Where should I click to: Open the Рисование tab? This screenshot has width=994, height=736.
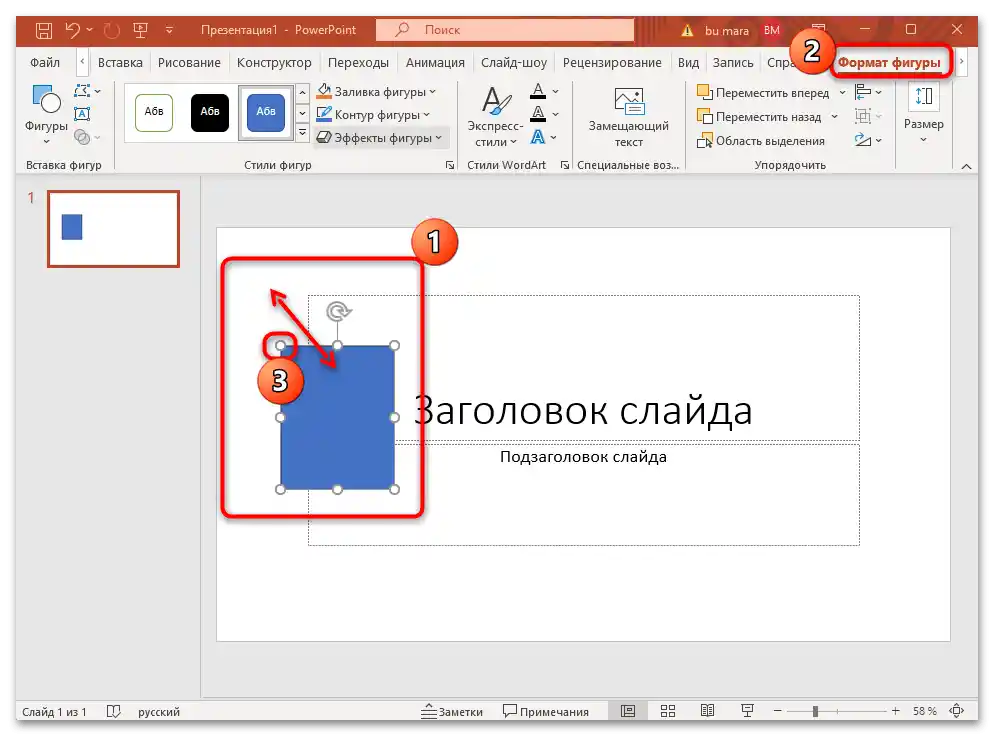coord(189,63)
